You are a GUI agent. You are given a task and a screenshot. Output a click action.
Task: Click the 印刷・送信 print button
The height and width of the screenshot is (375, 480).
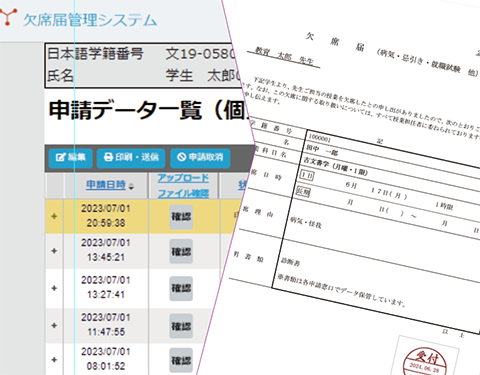tap(131, 158)
